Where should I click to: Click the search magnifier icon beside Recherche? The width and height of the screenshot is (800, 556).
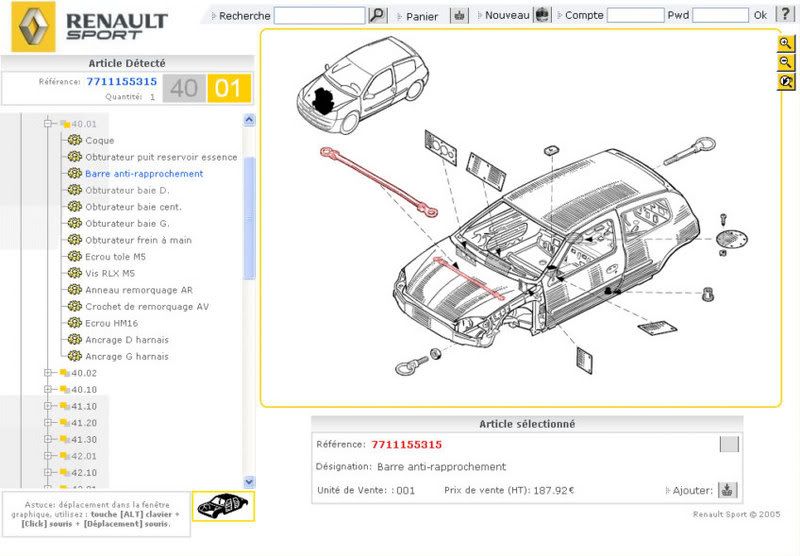[378, 15]
